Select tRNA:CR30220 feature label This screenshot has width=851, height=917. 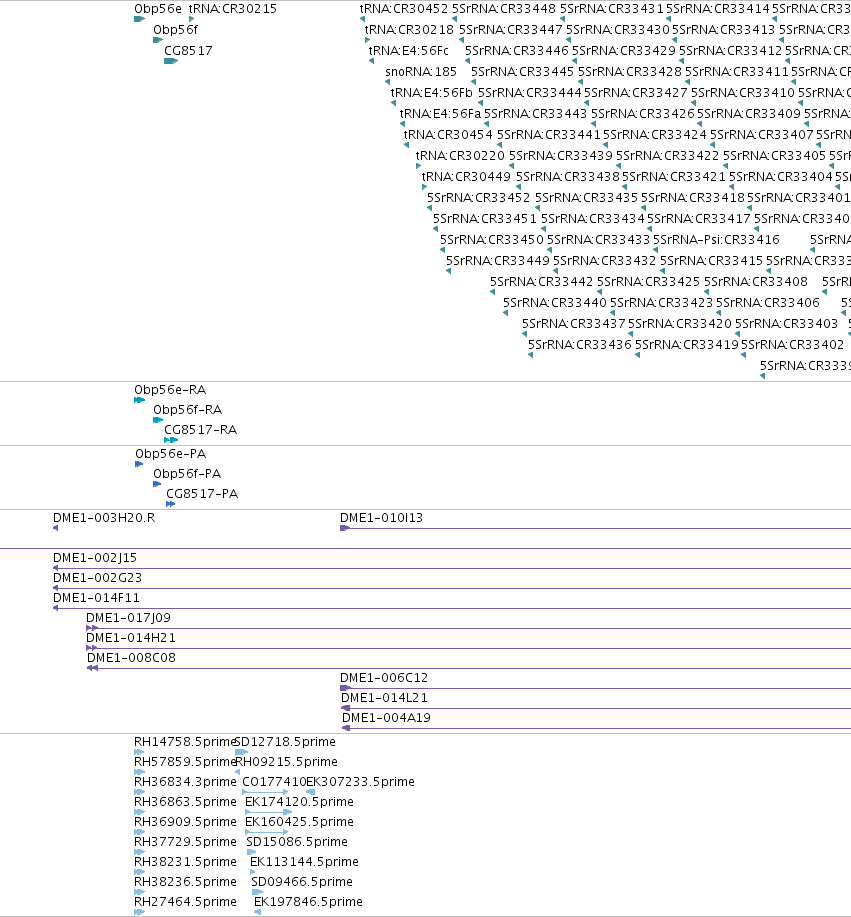460,156
